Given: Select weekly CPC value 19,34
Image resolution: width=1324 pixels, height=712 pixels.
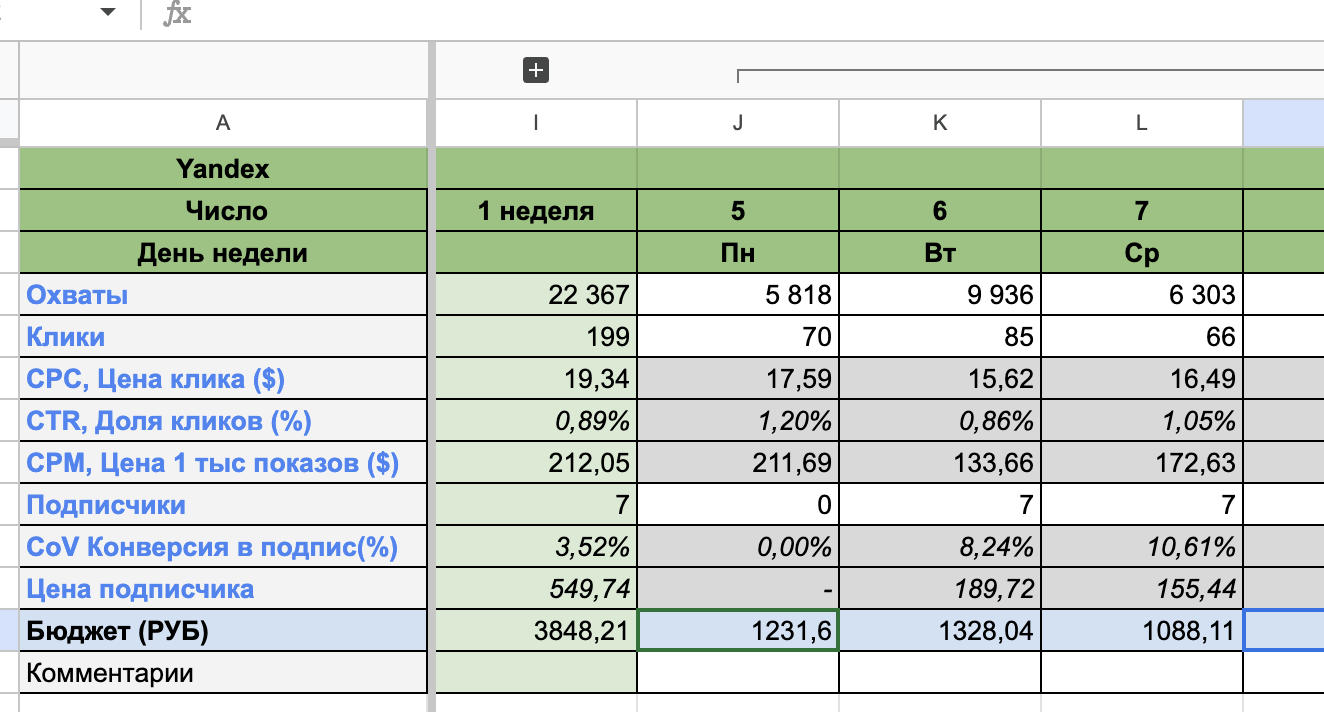Looking at the screenshot, I should tap(536, 379).
